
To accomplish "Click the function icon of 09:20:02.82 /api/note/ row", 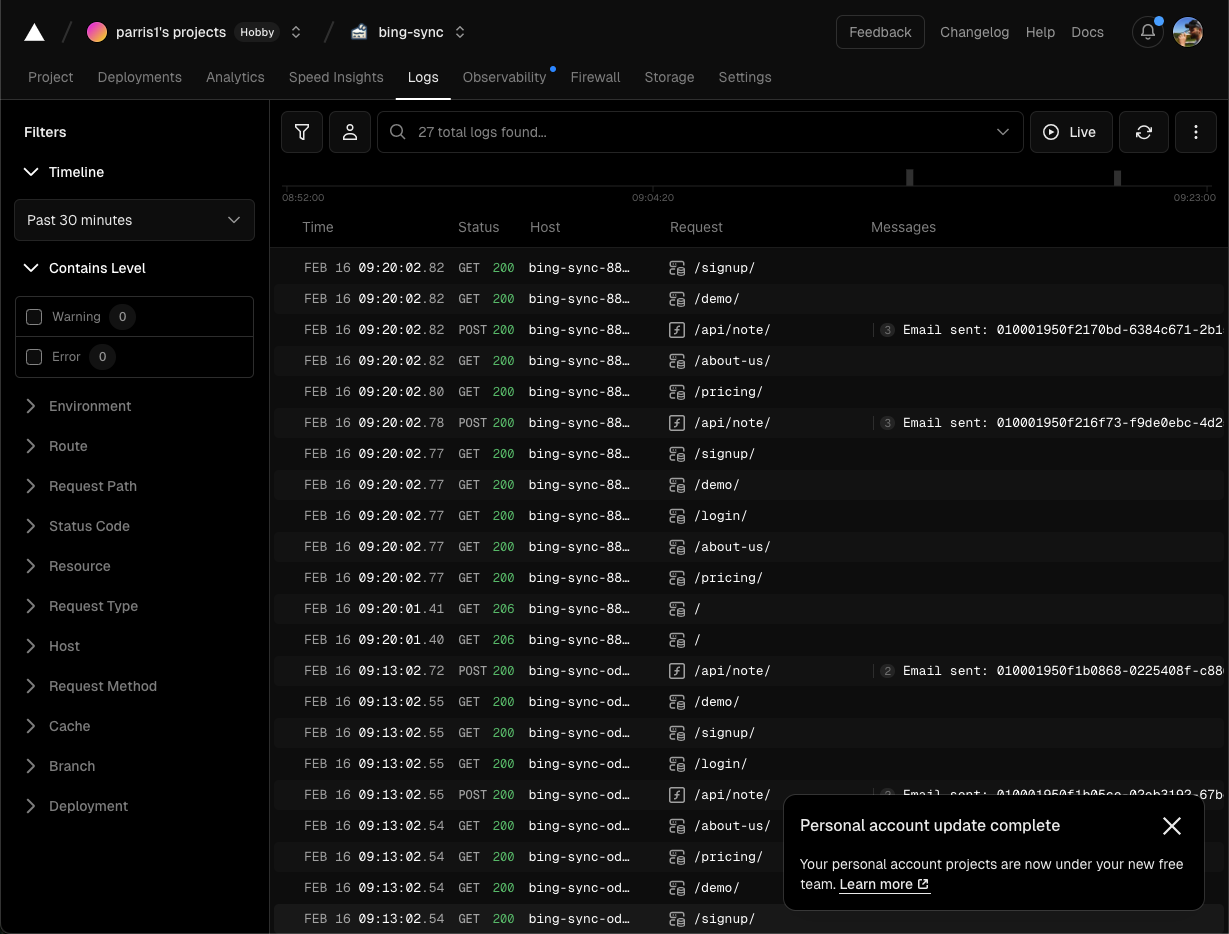I will (677, 330).
